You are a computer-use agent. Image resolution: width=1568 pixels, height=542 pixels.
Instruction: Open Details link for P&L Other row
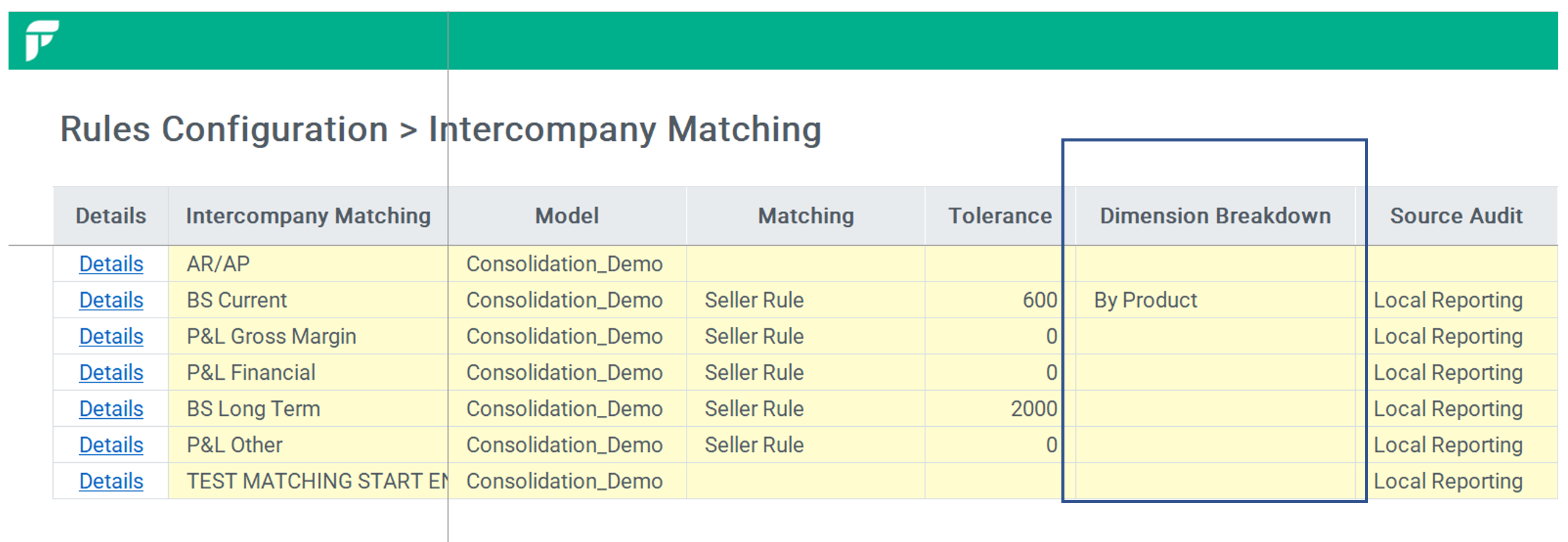111,444
